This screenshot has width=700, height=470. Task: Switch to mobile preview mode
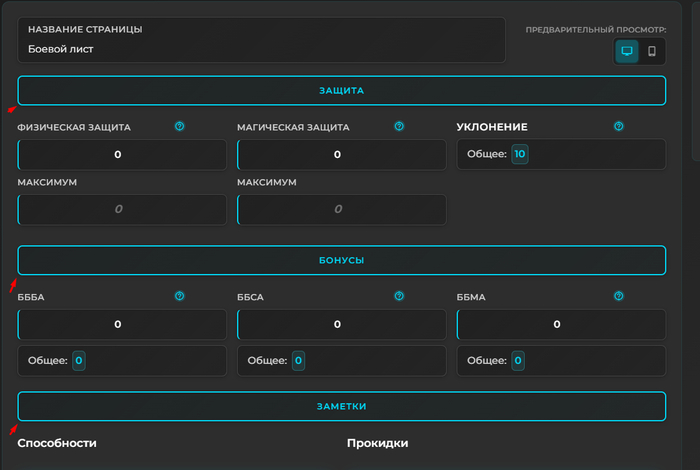[x=652, y=51]
